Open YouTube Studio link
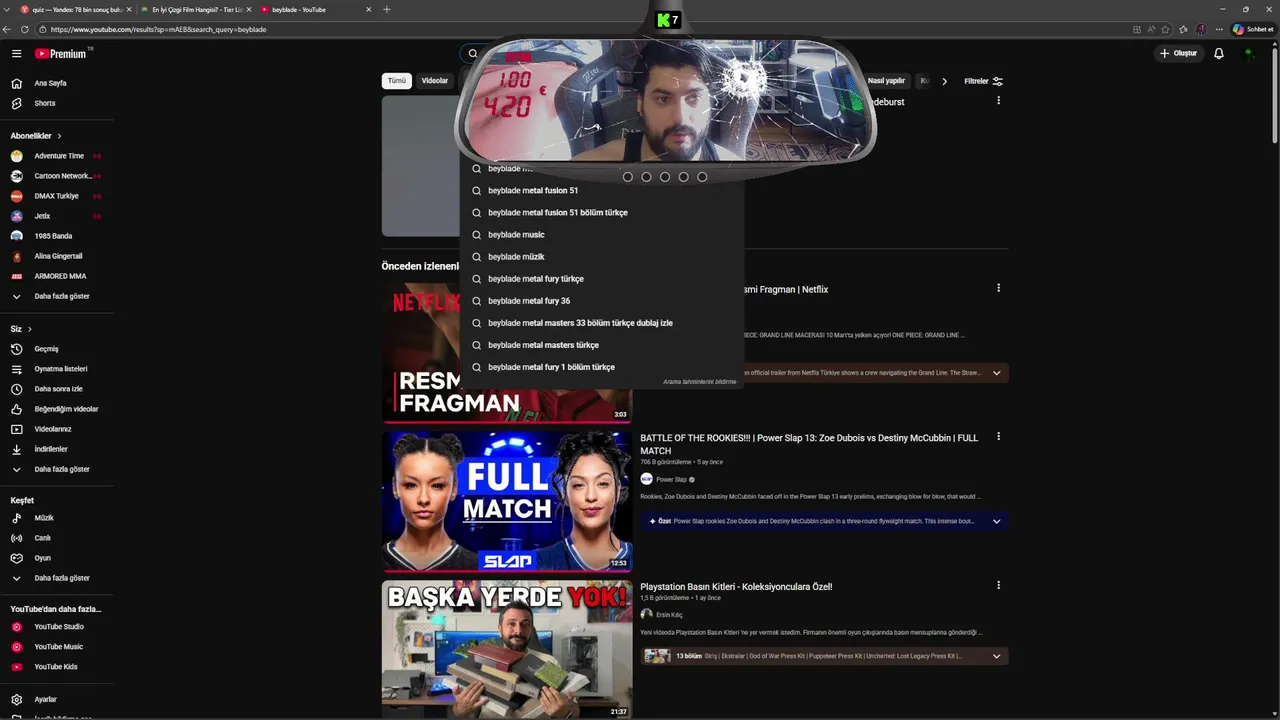Viewport: 1280px width, 720px height. pos(57,627)
